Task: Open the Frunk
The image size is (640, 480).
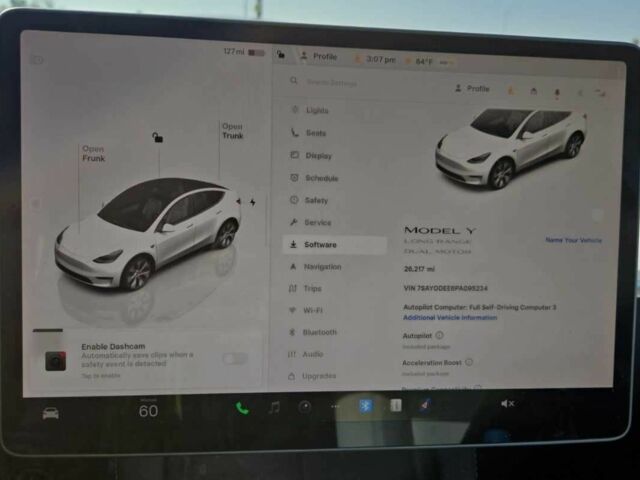Action: [93, 153]
